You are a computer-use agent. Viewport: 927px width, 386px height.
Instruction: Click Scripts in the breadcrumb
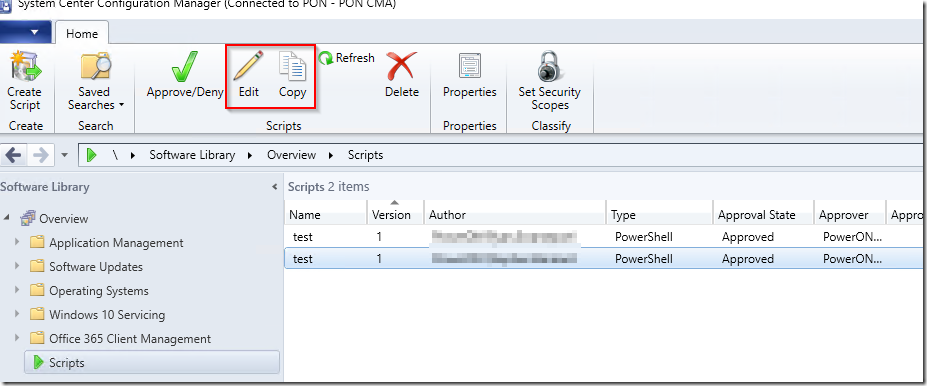(x=365, y=155)
